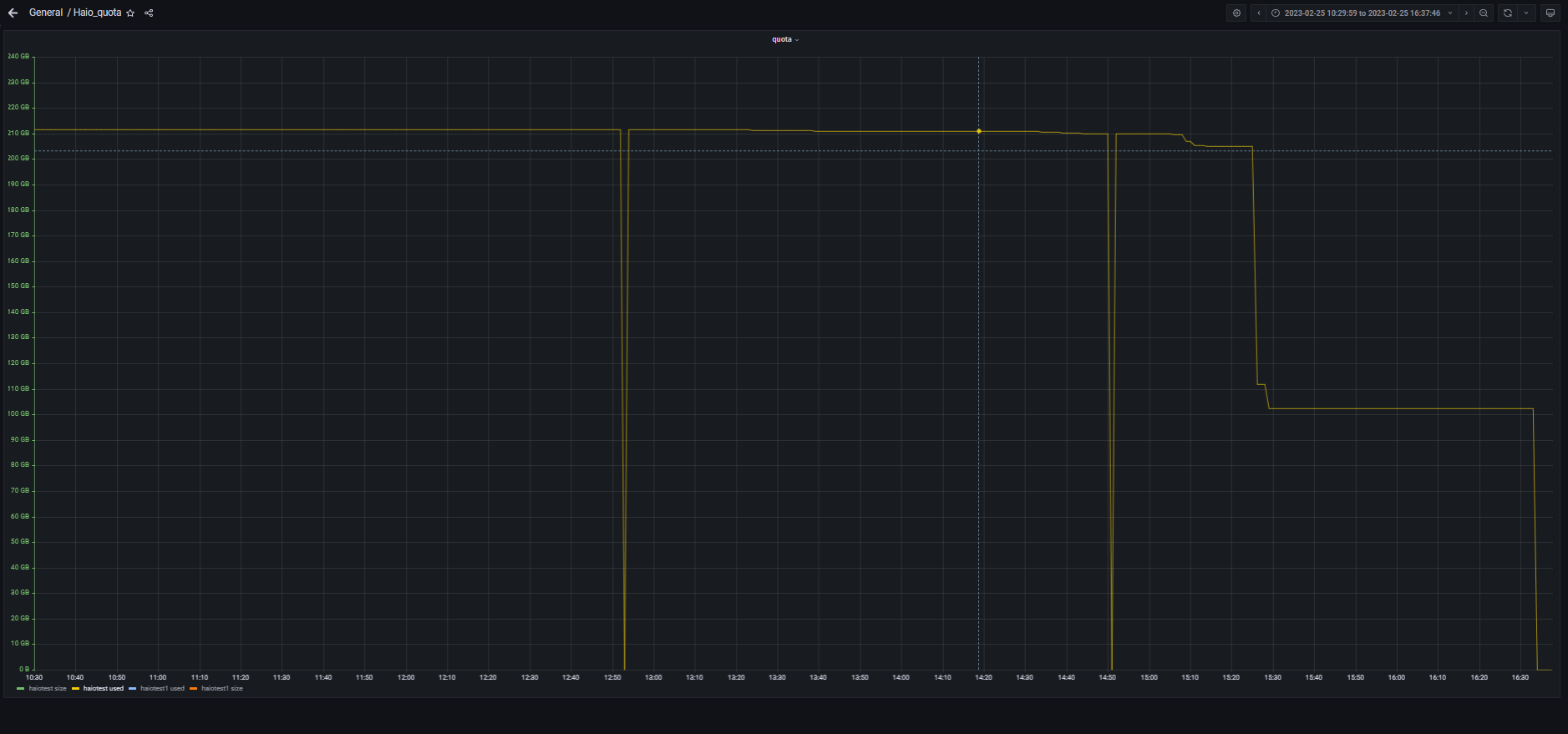
Task: Expand the refresh interval dropdown
Action: click(x=1526, y=13)
